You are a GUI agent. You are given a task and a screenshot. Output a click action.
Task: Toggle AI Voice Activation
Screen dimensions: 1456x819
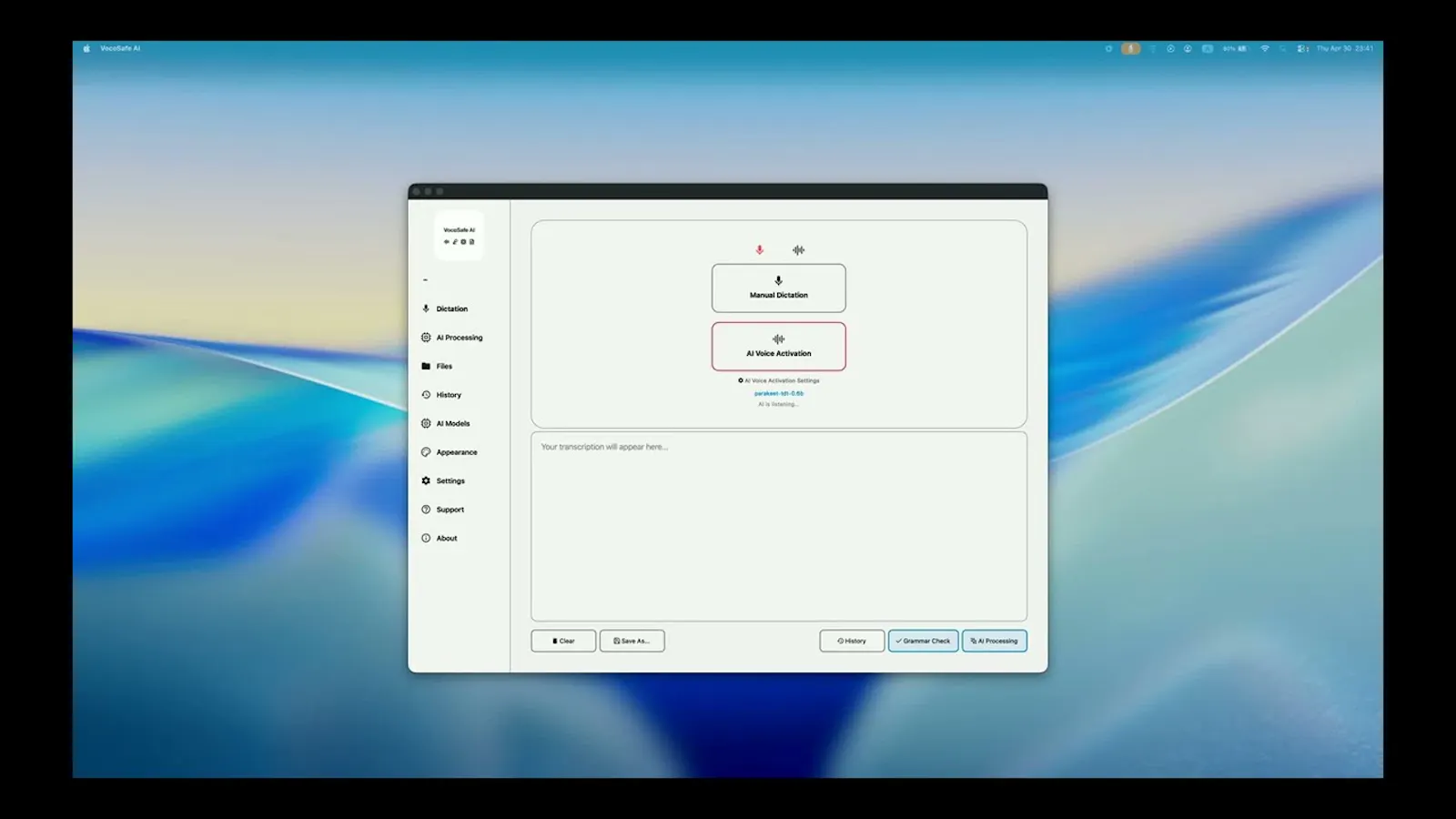click(778, 346)
